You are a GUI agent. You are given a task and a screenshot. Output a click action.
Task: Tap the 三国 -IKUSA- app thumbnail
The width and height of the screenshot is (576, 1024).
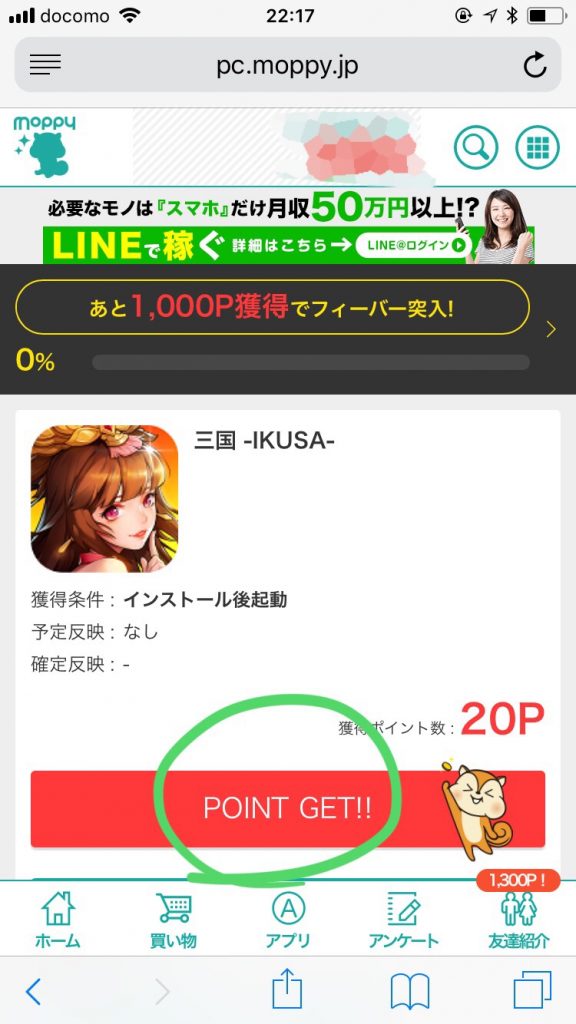104,498
